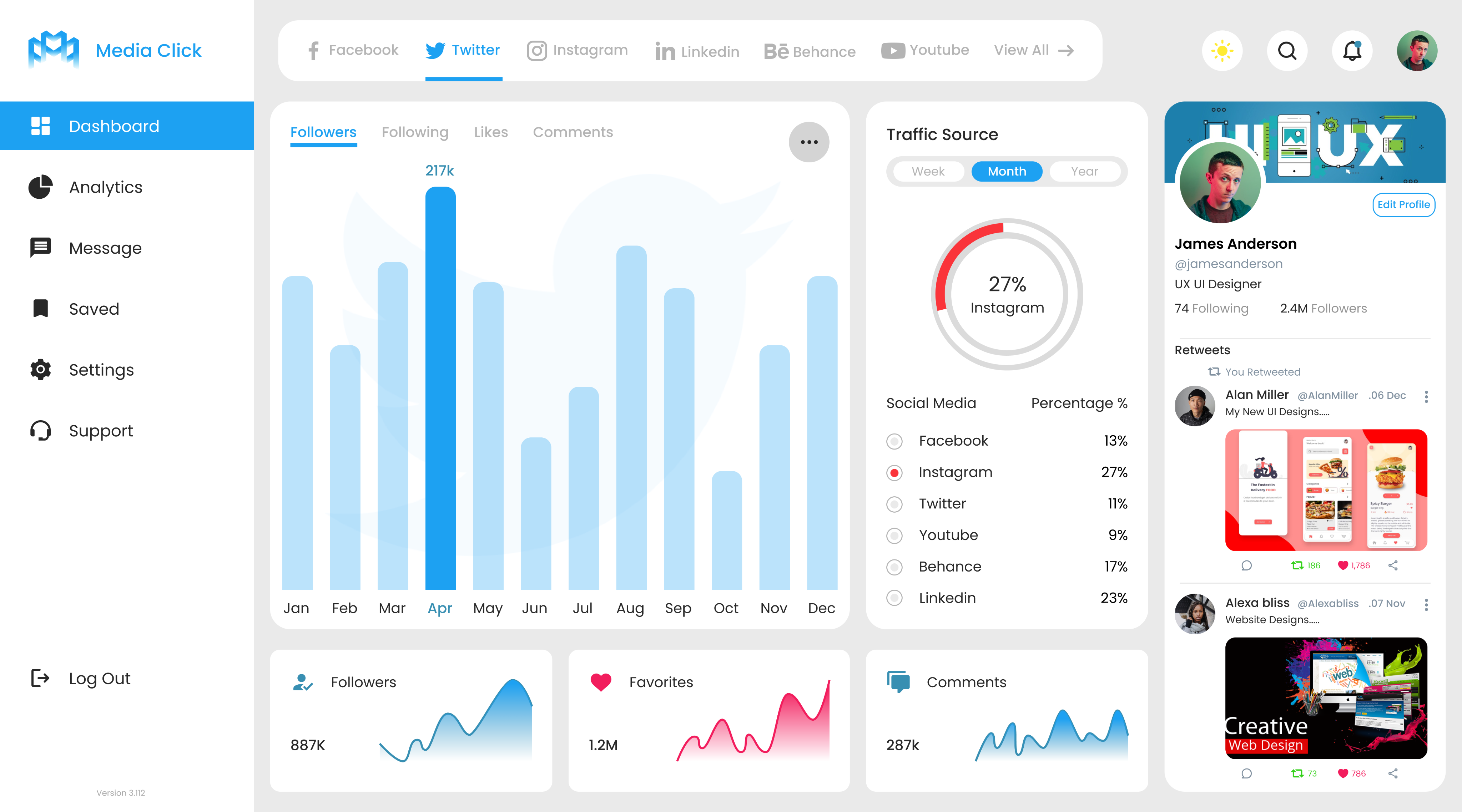Viewport: 1462px width, 812px height.
Task: Open the kebab menu on Alexa bliss's post
Action: click(1426, 604)
